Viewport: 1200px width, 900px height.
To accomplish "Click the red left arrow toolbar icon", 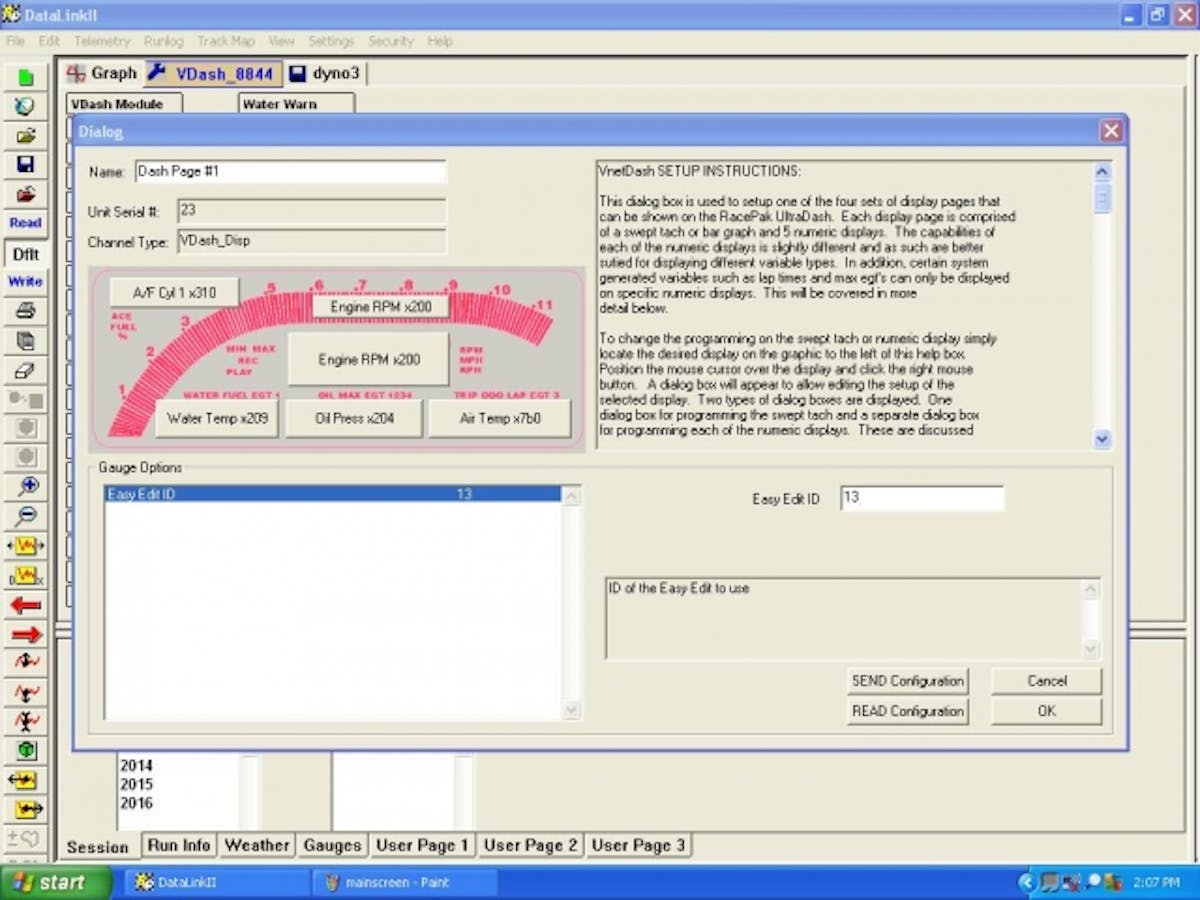I will [x=25, y=603].
